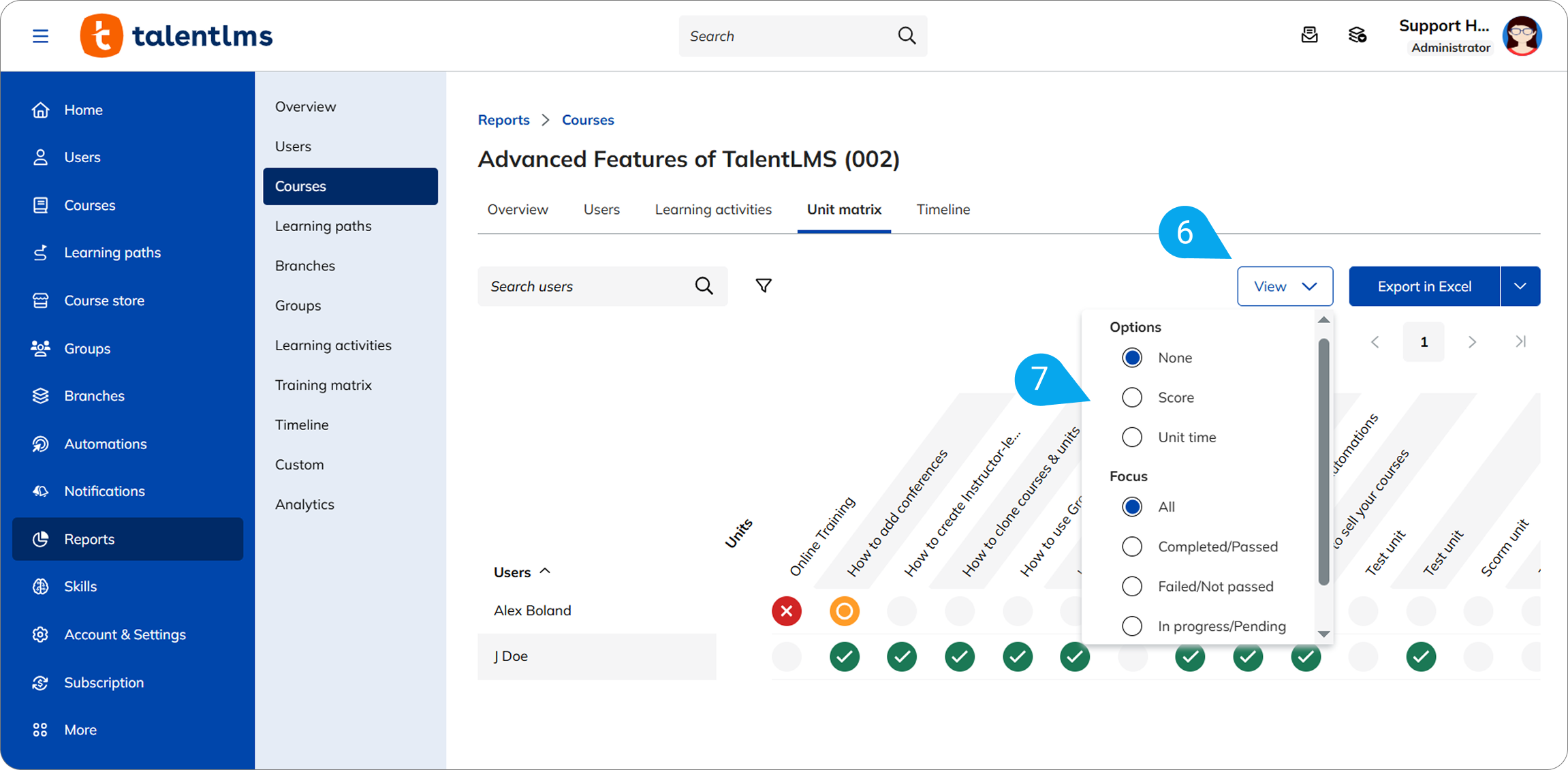Expand Export in Excel arrow dropdown
Image resolution: width=1568 pixels, height=770 pixels.
[x=1520, y=286]
